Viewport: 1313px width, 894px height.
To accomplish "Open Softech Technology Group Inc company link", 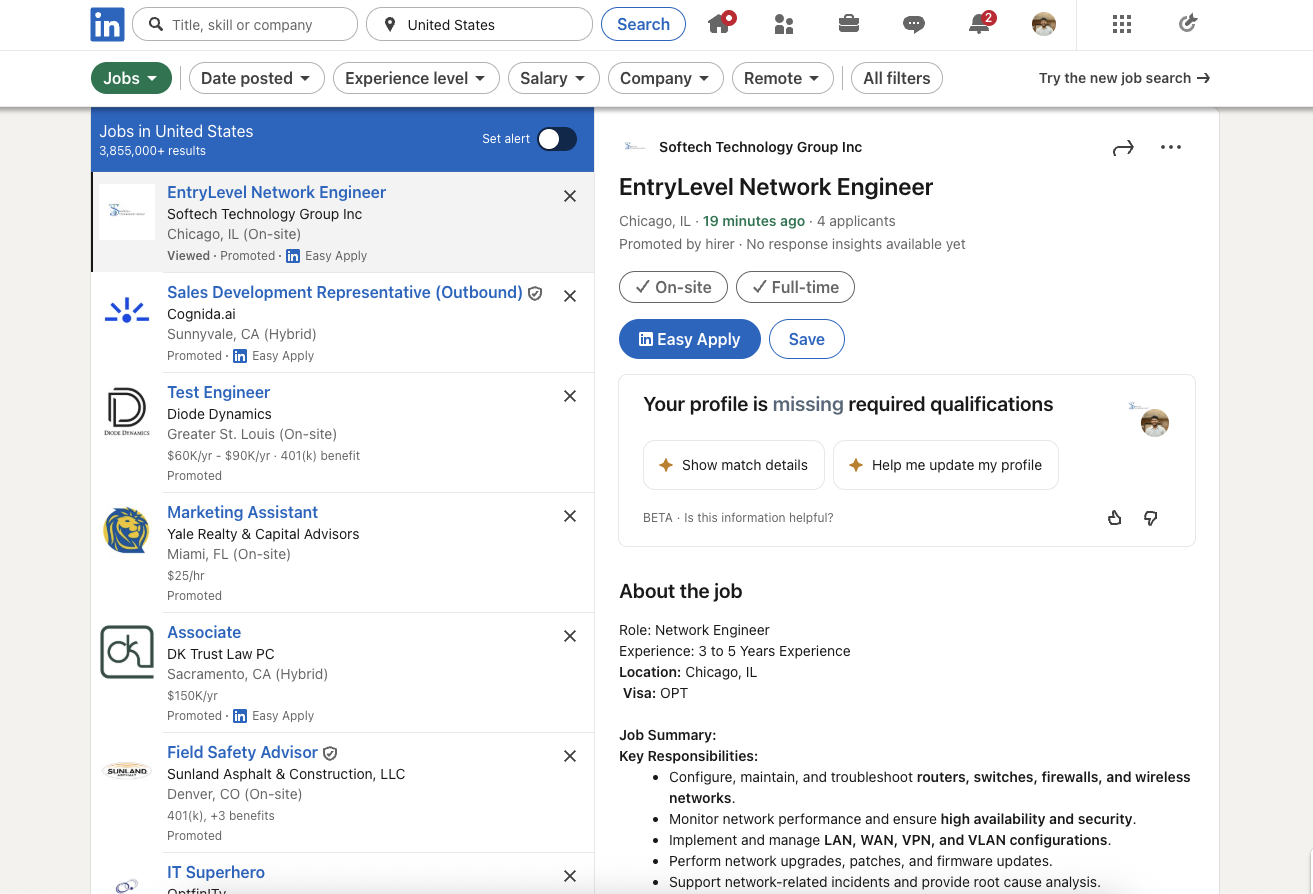I will point(760,147).
